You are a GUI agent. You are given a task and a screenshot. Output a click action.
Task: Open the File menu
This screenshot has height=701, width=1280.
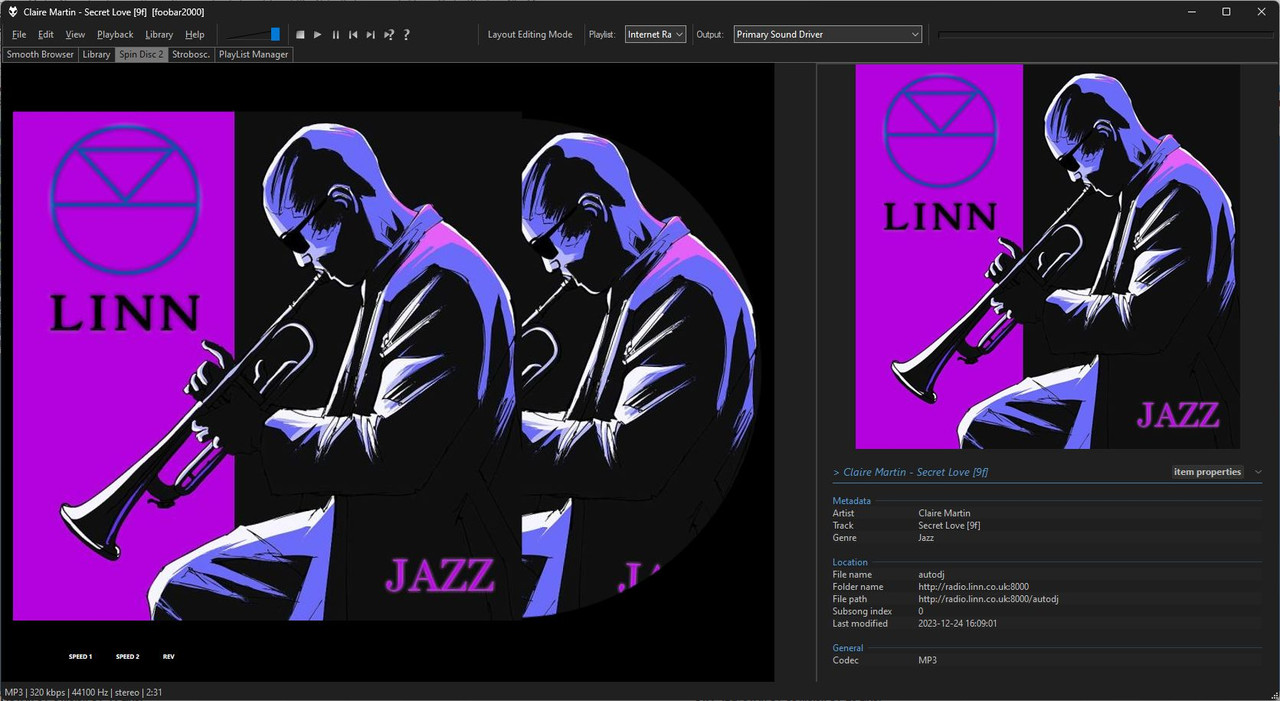(19, 34)
